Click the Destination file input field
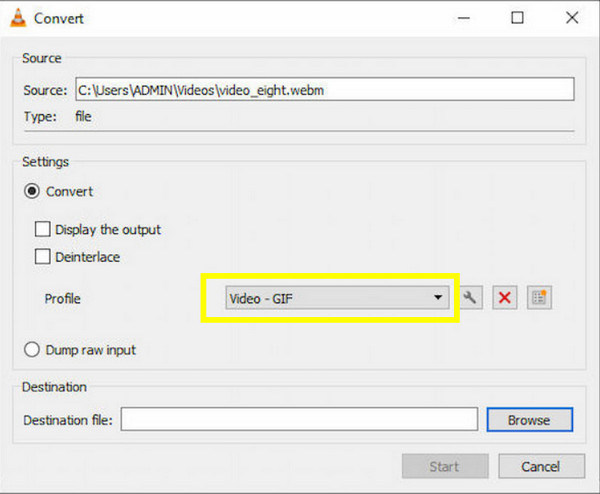The width and height of the screenshot is (600, 494). [x=299, y=419]
